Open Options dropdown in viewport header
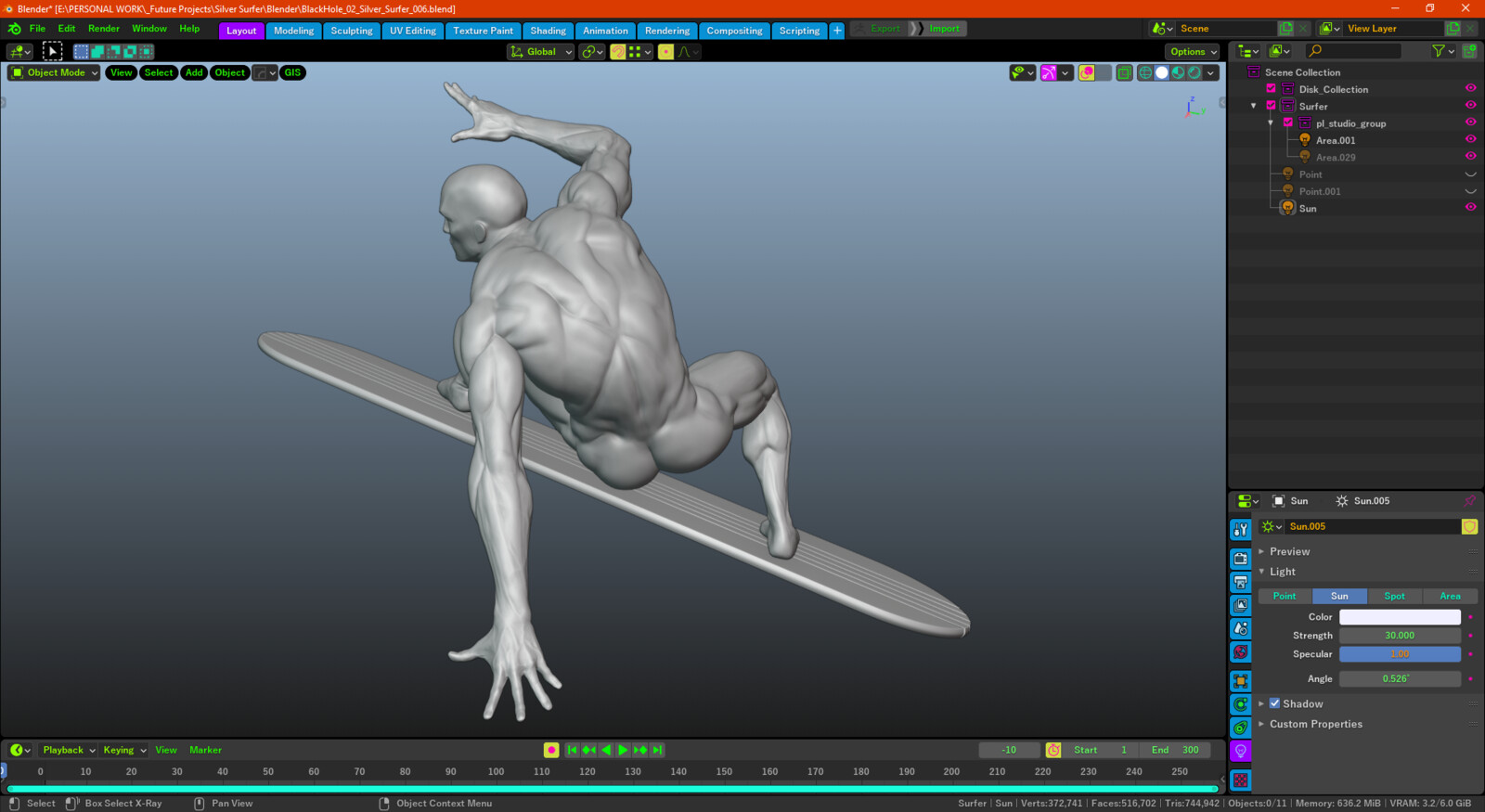This screenshot has width=1485, height=812. tap(1193, 52)
